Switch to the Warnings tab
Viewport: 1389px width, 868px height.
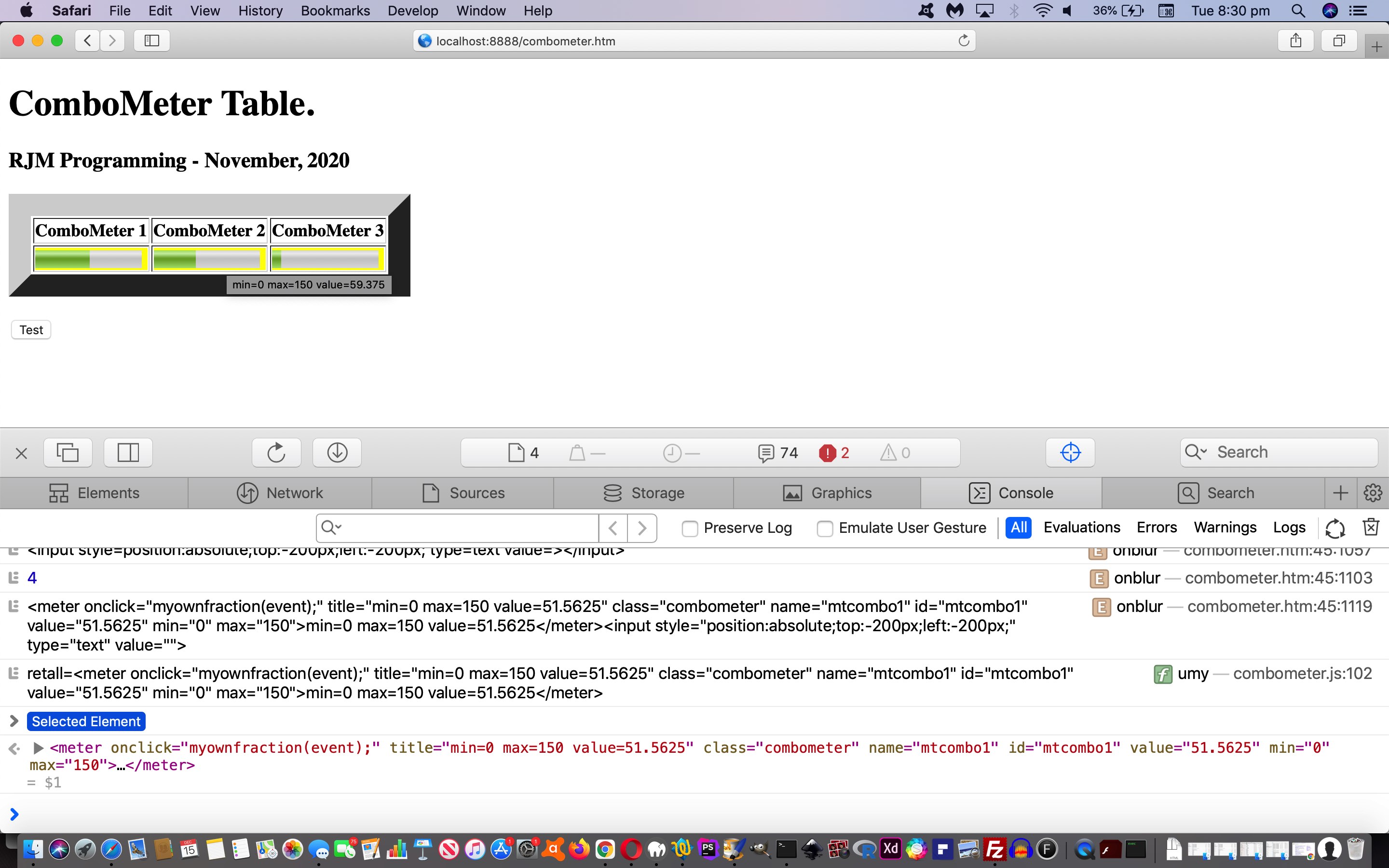[x=1225, y=527]
